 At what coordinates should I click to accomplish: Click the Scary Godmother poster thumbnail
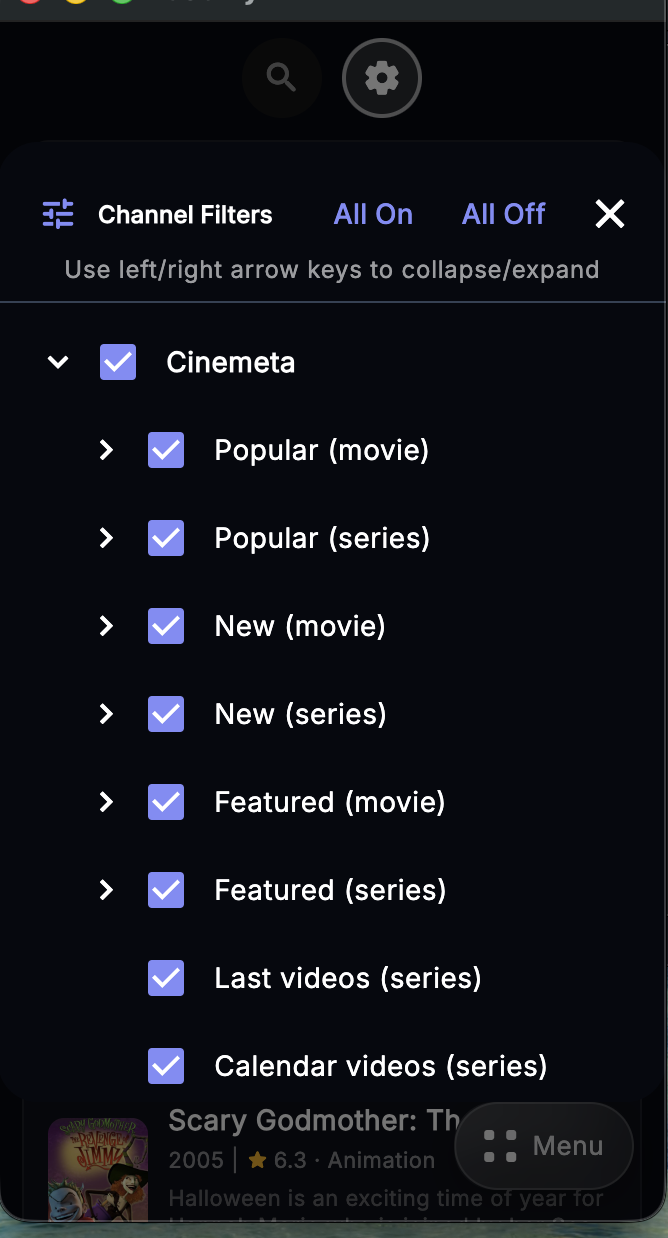pyautogui.click(x=98, y=1170)
